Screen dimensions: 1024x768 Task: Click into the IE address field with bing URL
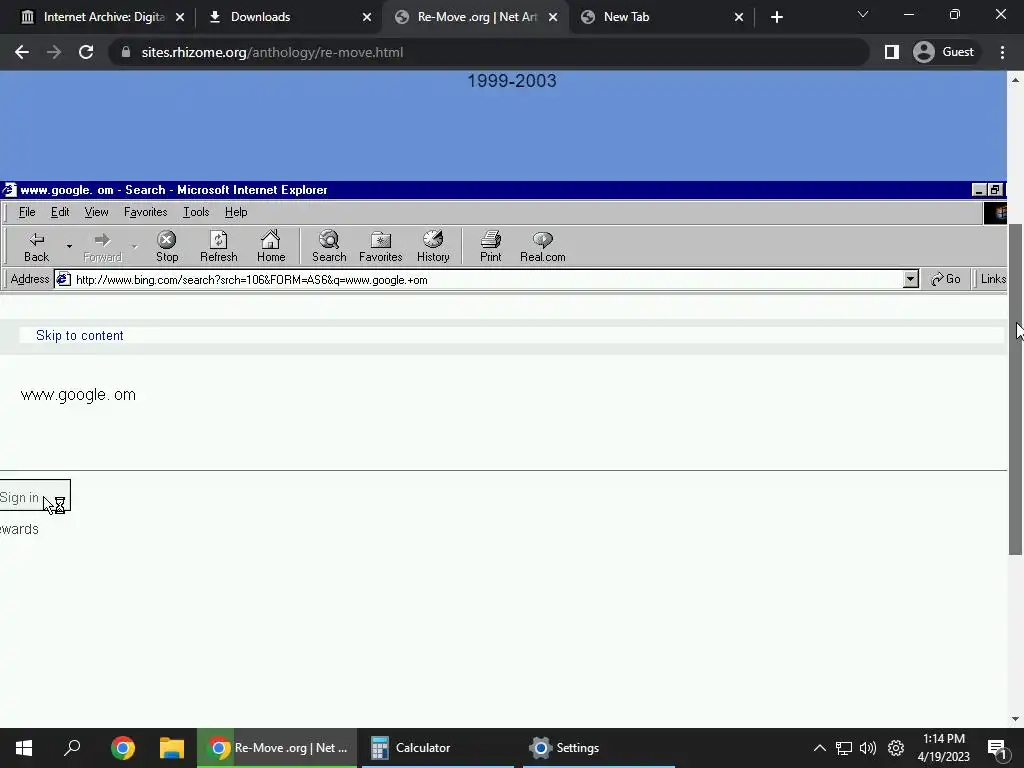487,280
